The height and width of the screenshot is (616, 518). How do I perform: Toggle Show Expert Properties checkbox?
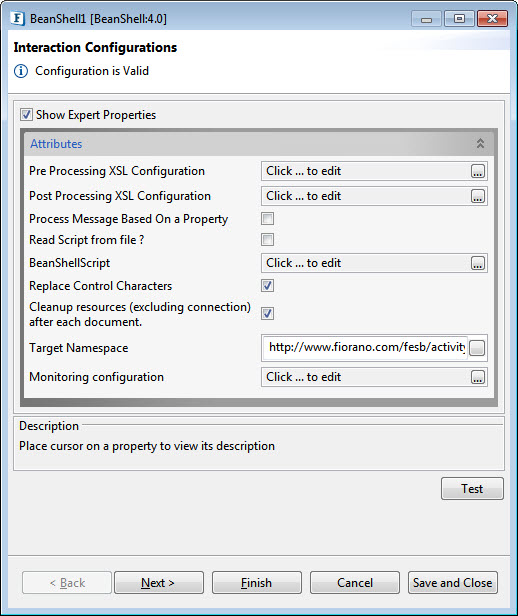(x=26, y=115)
